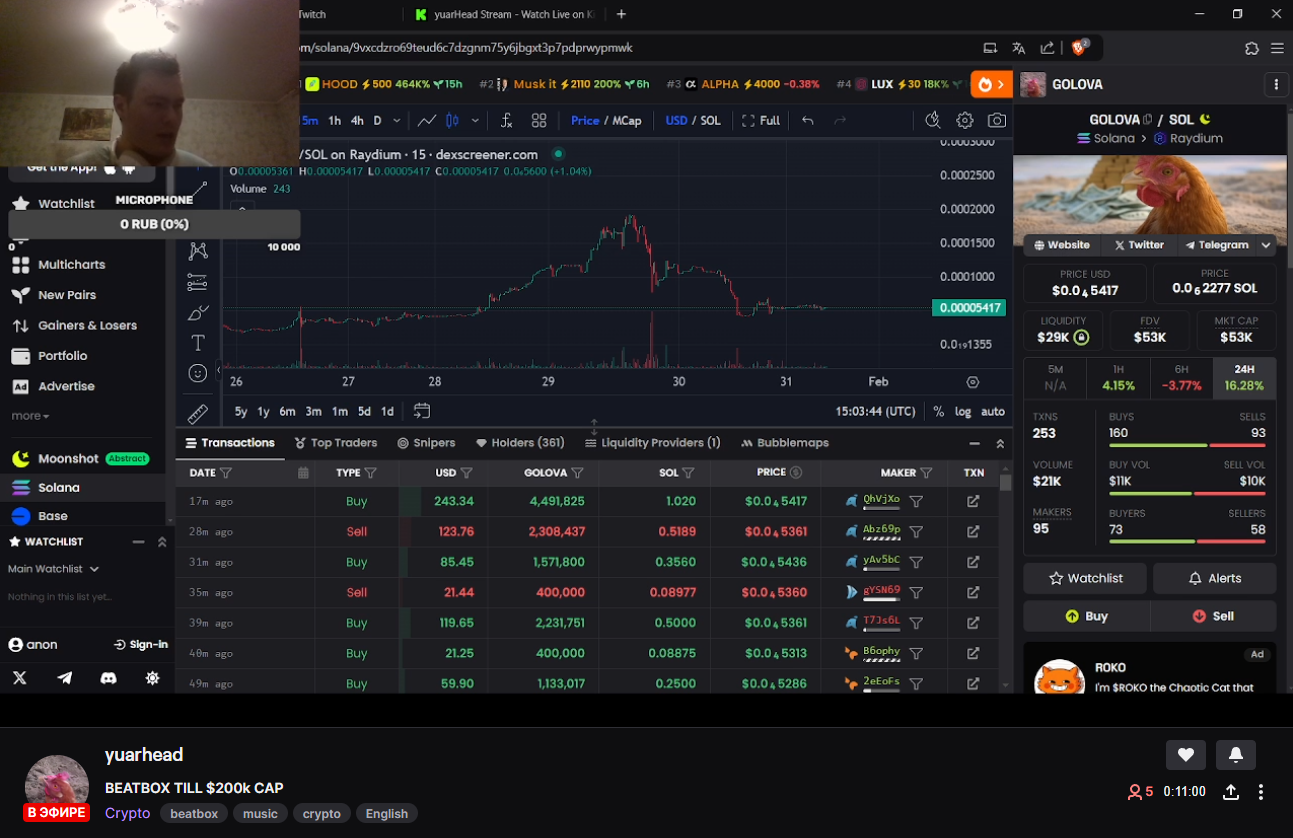Filter transactions by USD amount

(467, 473)
